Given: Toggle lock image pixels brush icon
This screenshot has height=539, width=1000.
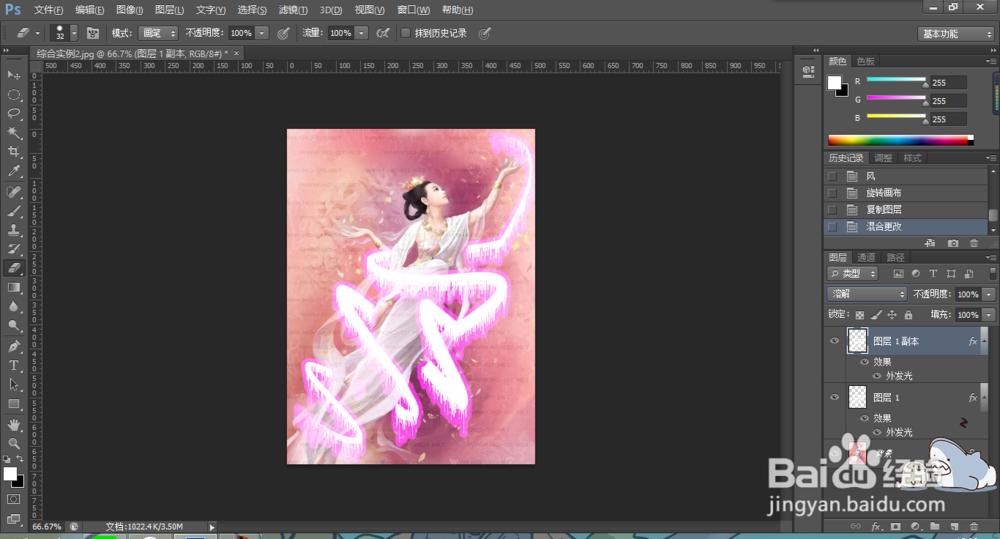Looking at the screenshot, I should coord(876,314).
